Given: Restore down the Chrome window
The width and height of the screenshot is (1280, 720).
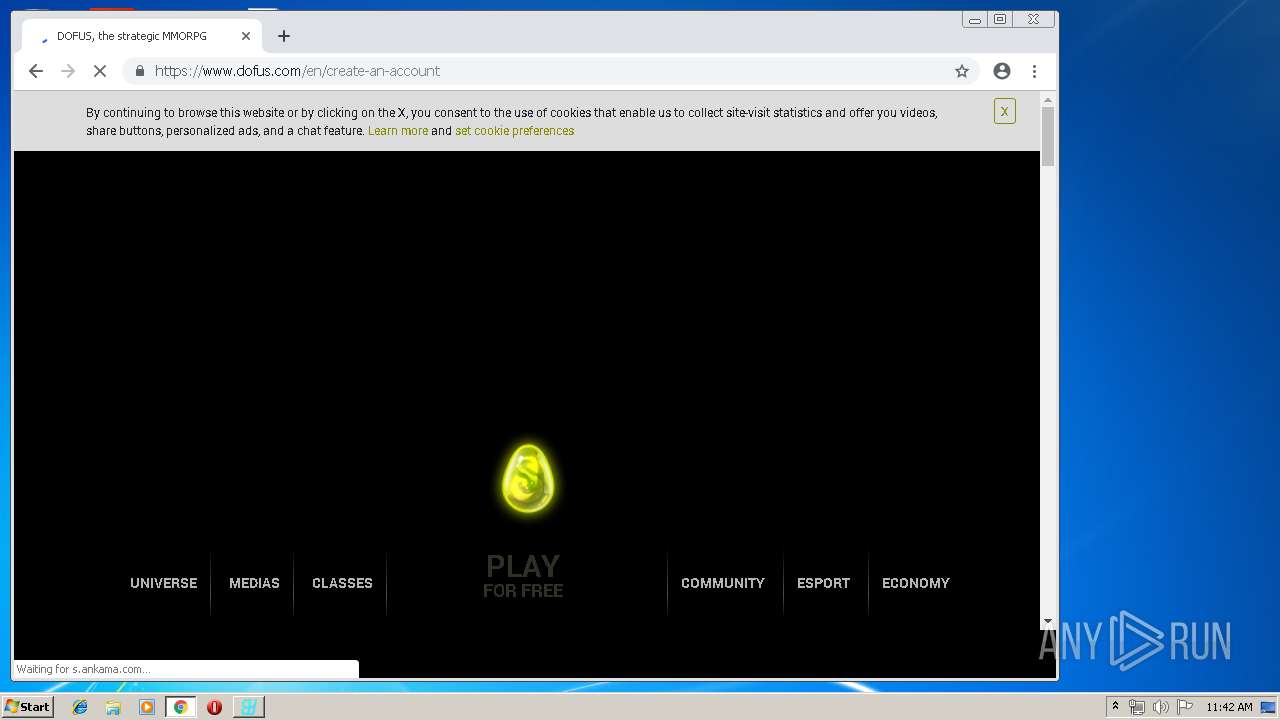Looking at the screenshot, I should click(1000, 19).
